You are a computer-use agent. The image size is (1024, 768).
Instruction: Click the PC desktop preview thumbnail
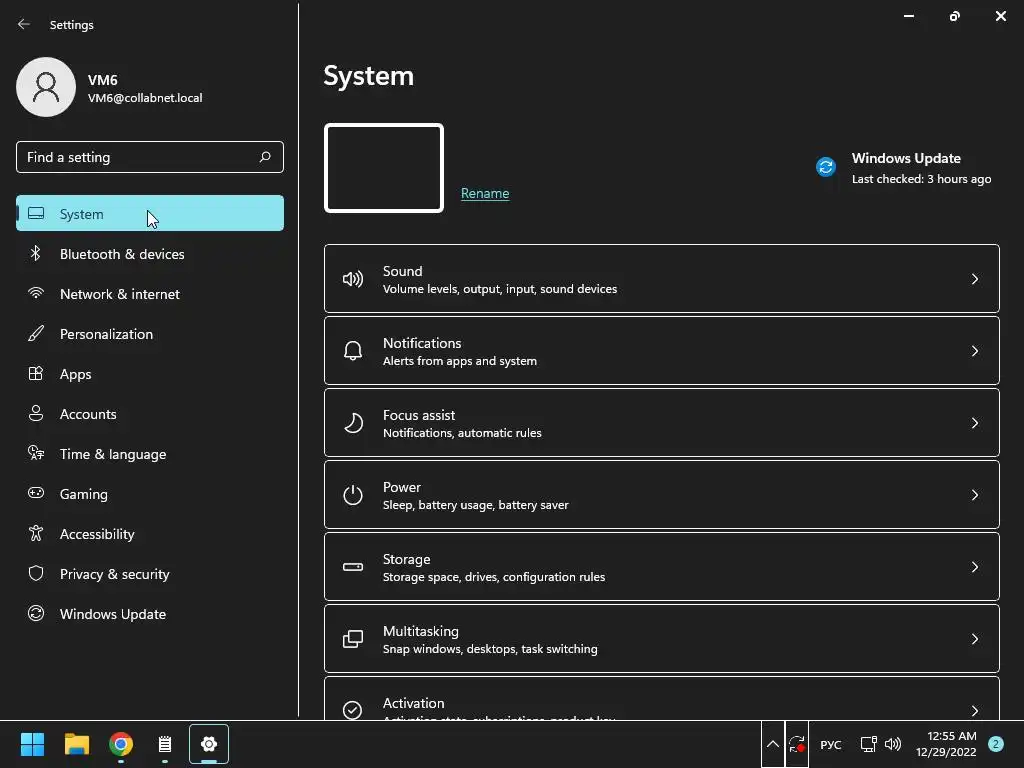tap(384, 168)
